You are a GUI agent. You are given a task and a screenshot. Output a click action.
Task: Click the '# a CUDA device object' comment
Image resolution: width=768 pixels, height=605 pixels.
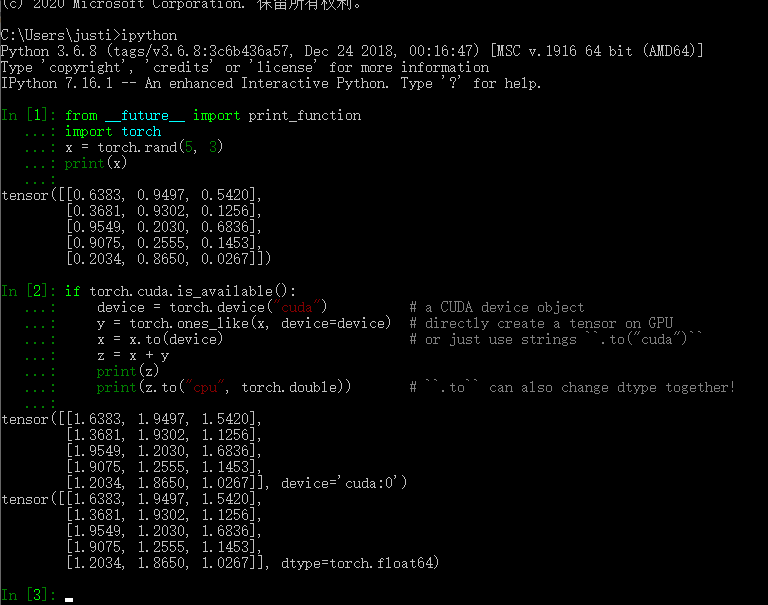497,307
